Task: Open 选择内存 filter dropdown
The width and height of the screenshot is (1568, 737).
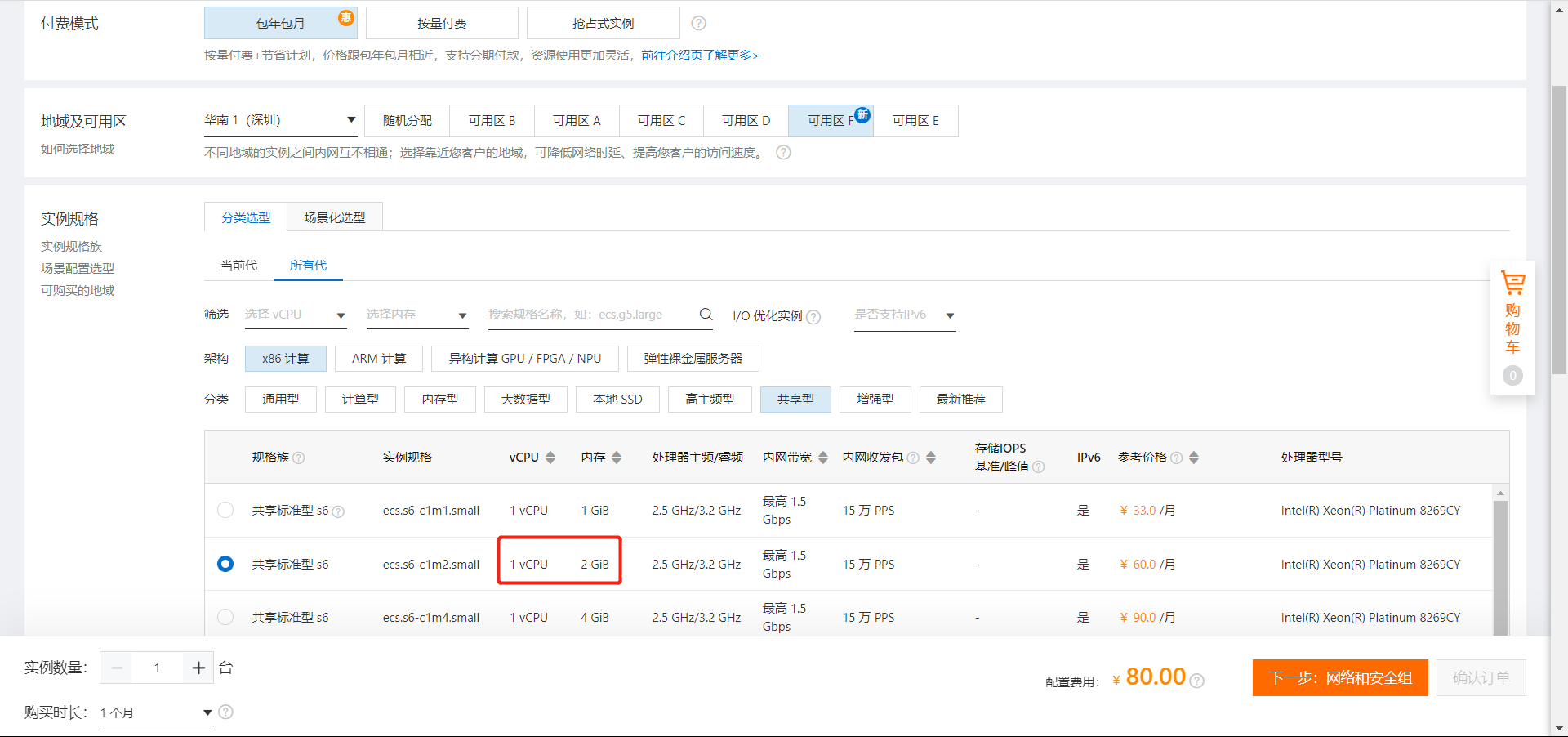Action: click(x=416, y=315)
